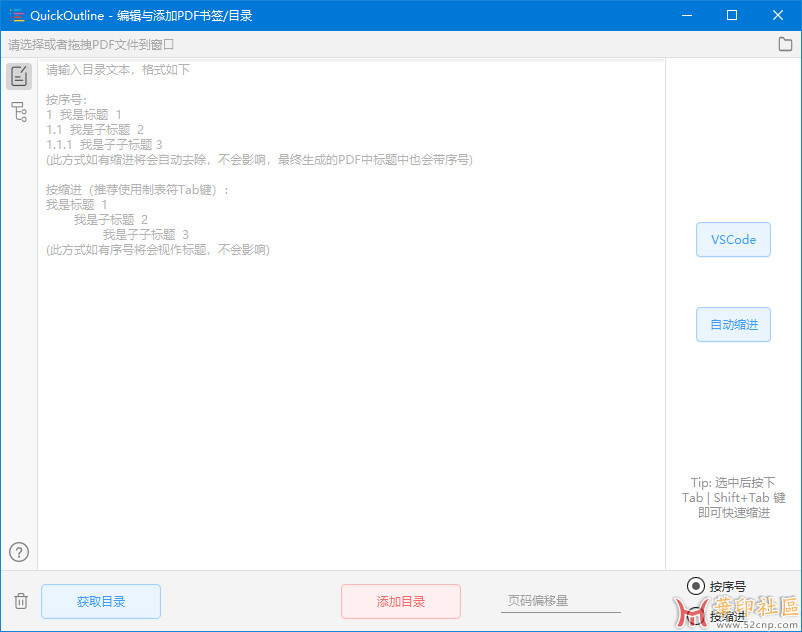Click the QuickOutline app icon in title bar

click(x=15, y=15)
